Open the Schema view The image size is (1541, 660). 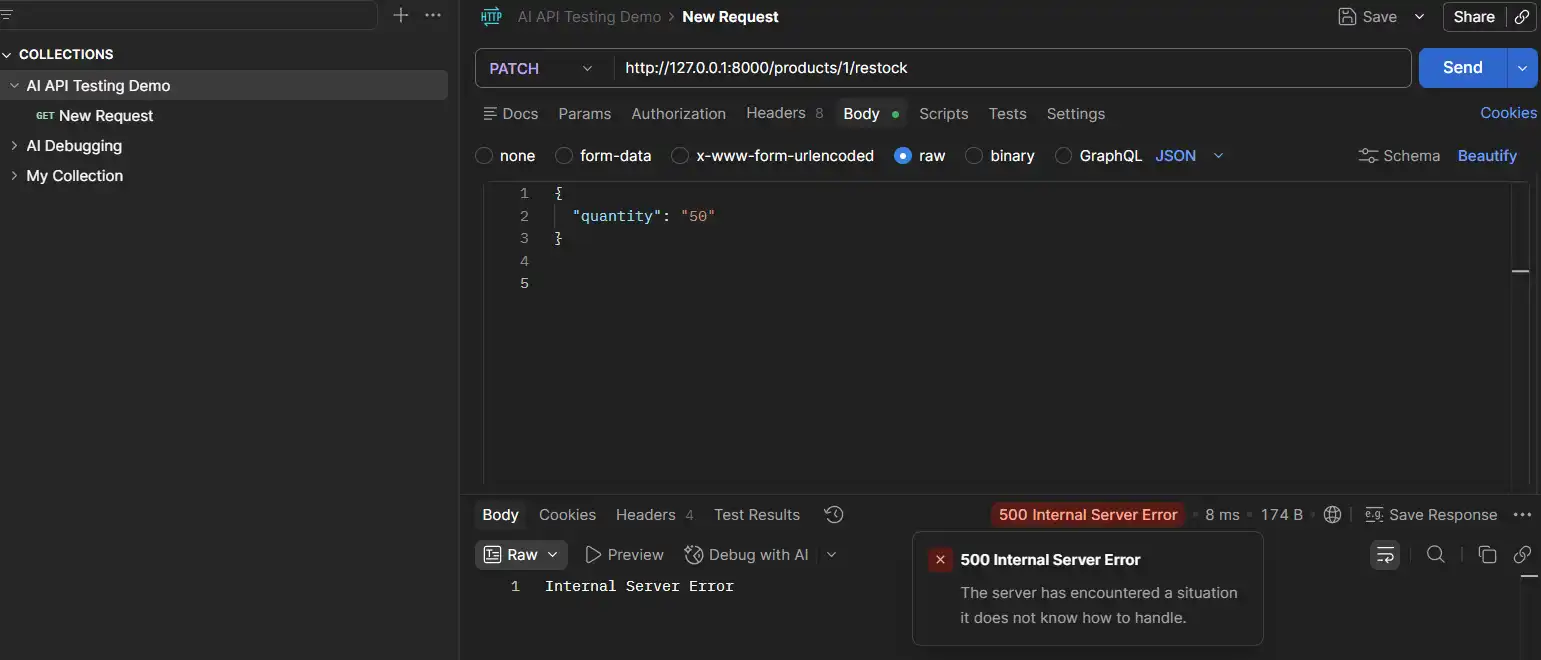coord(1399,155)
